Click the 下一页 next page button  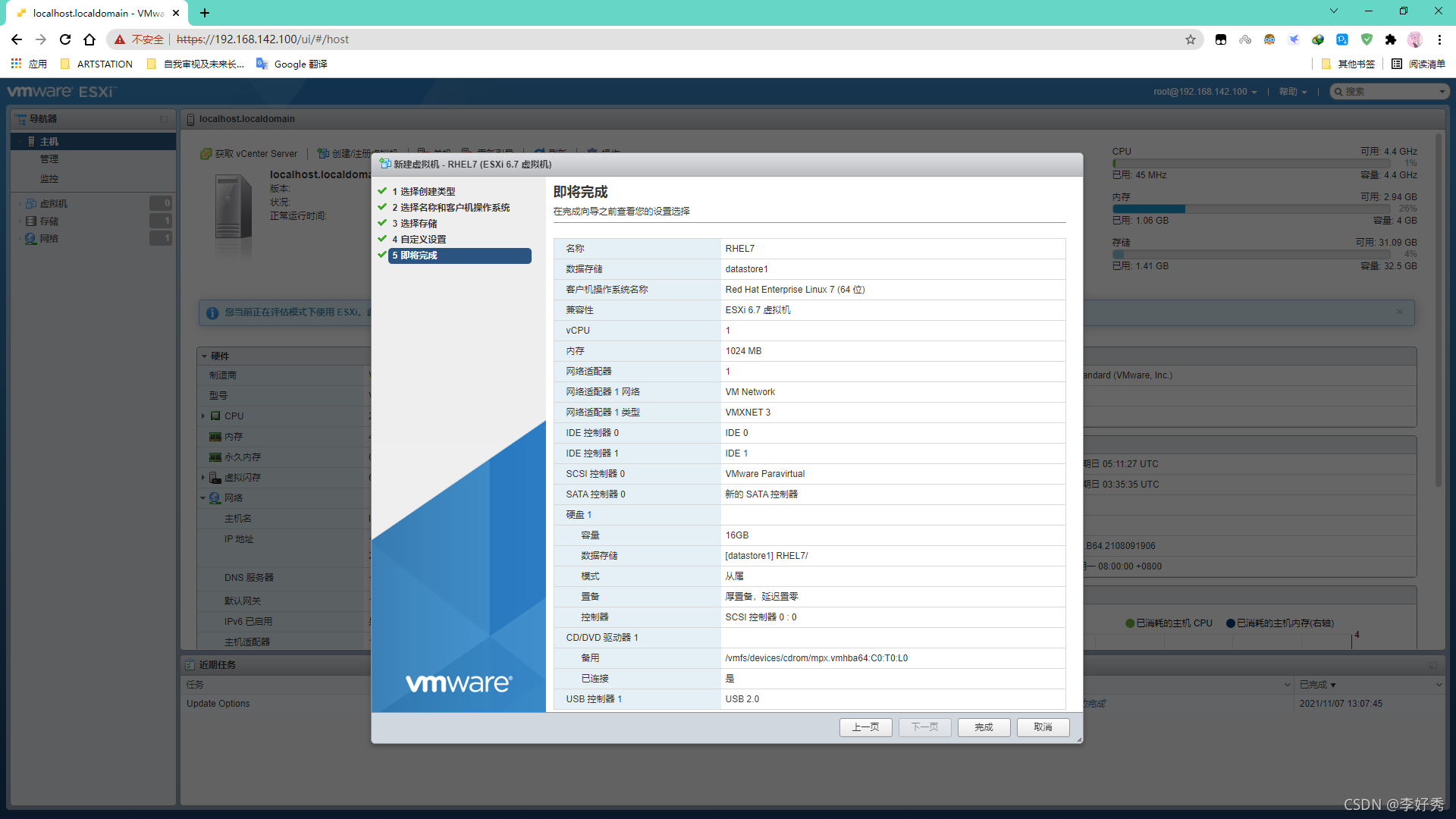(924, 727)
